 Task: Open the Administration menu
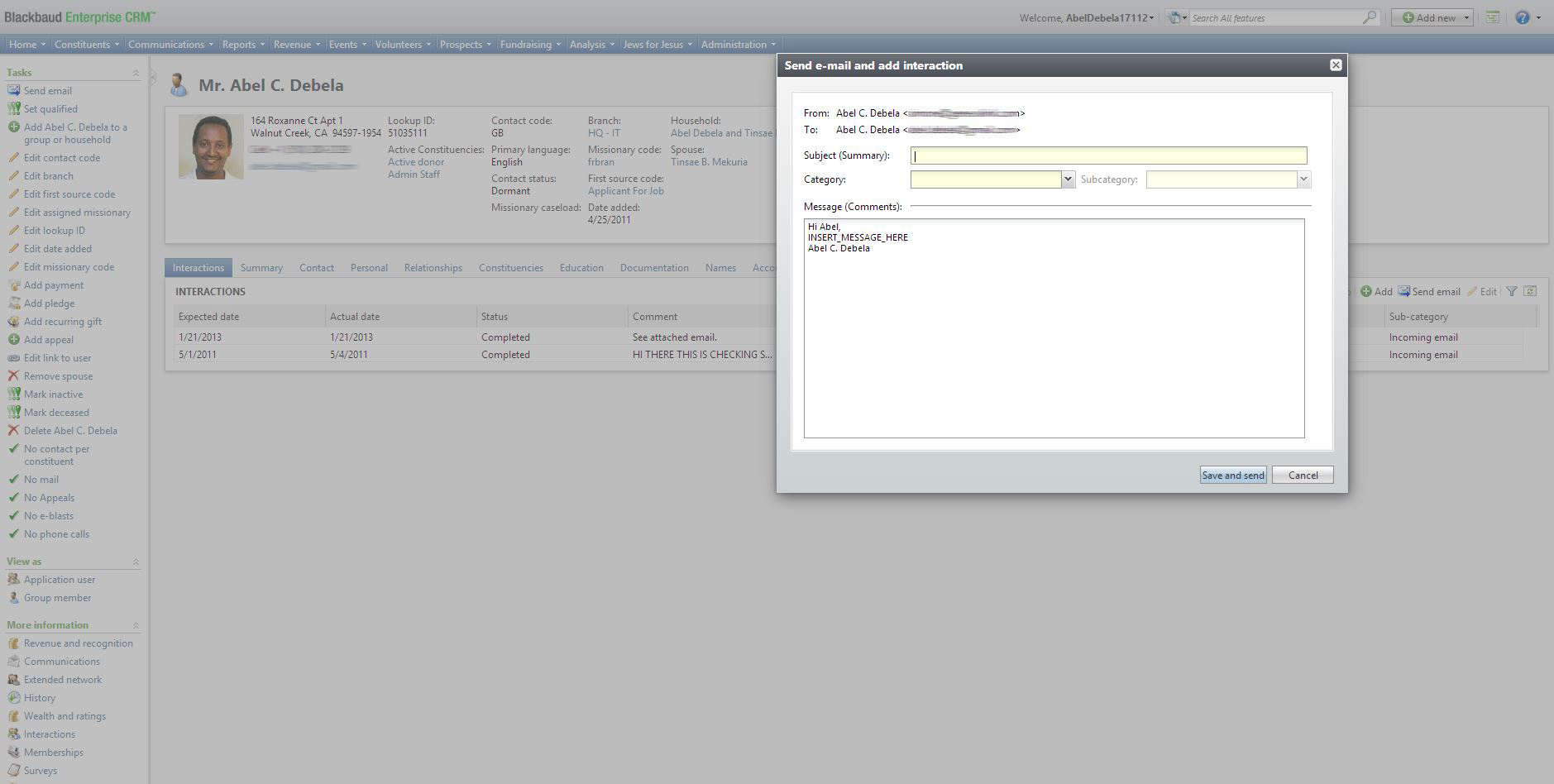(x=739, y=45)
